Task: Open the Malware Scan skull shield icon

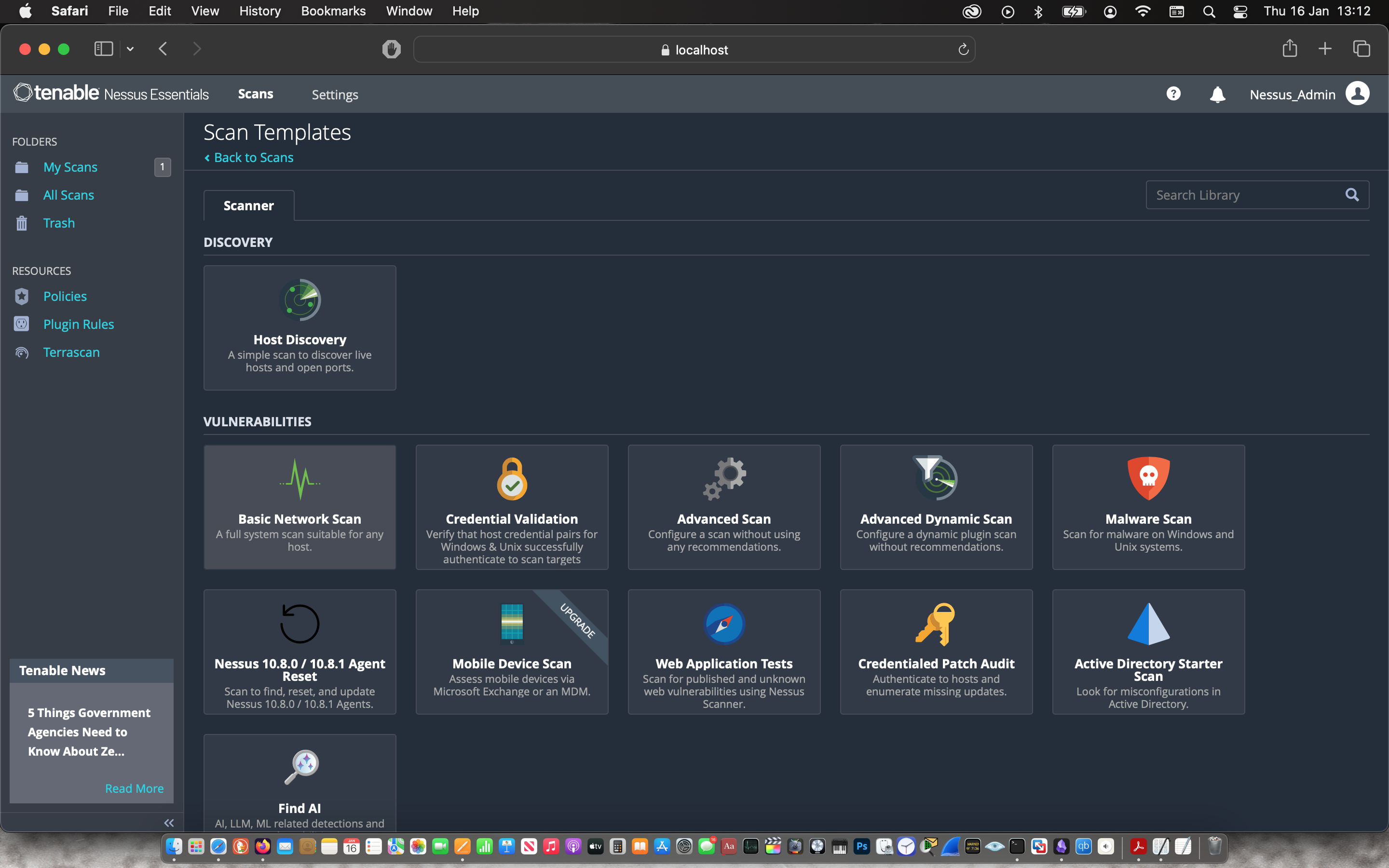Action: coord(1148,478)
